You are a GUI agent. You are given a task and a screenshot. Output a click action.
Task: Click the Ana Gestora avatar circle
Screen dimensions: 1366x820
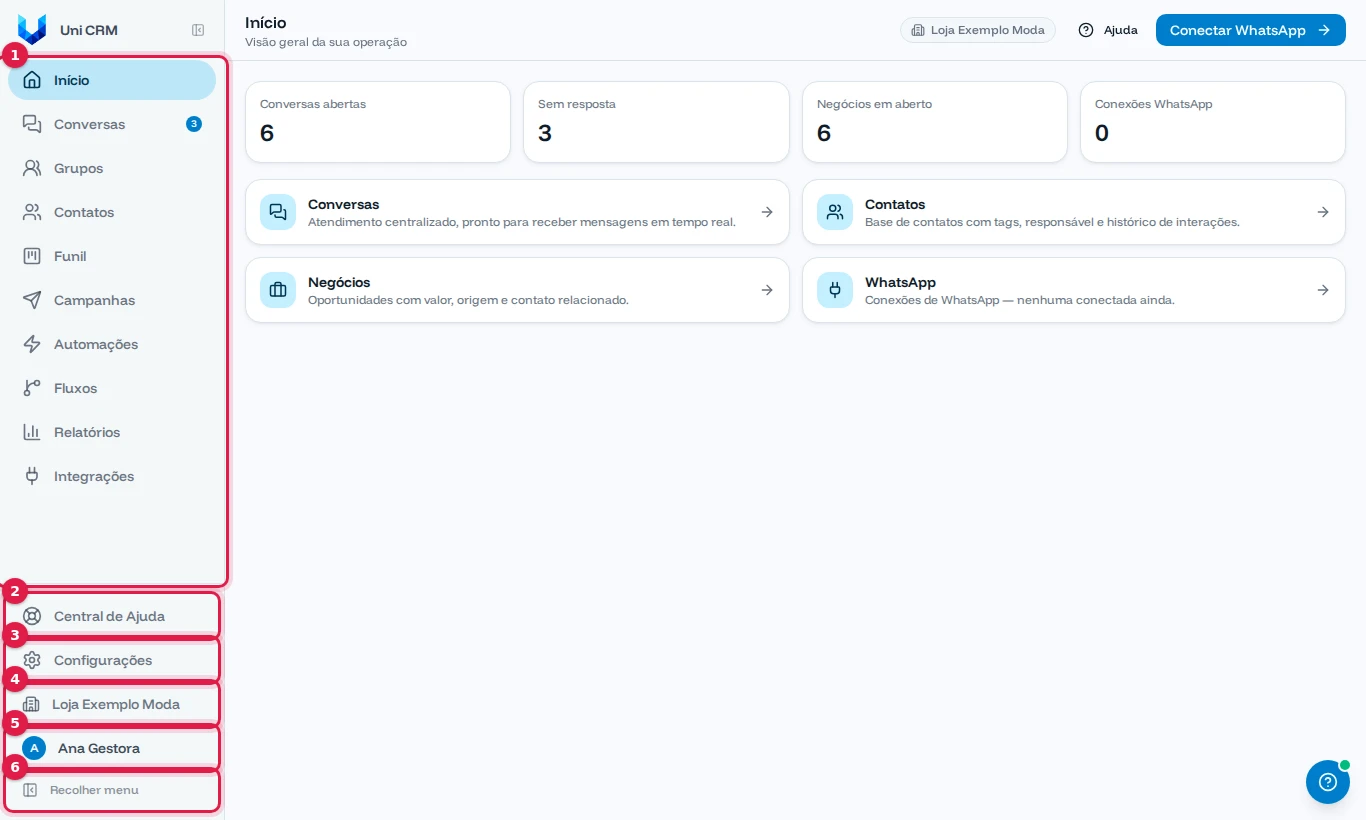point(34,748)
